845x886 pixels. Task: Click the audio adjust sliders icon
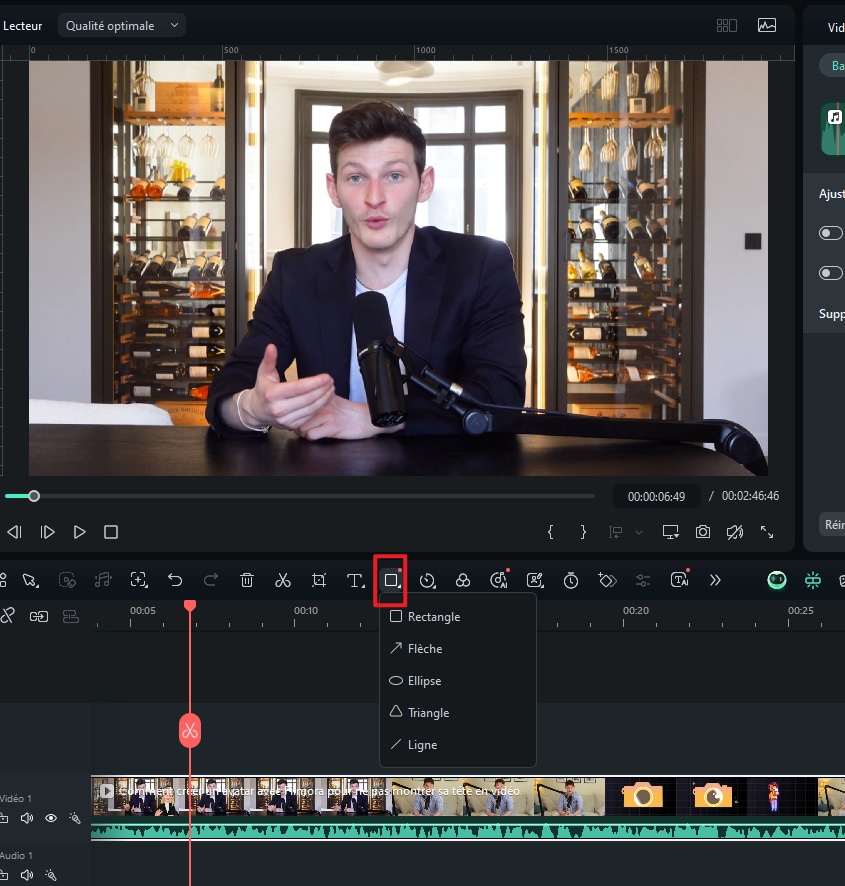click(643, 580)
